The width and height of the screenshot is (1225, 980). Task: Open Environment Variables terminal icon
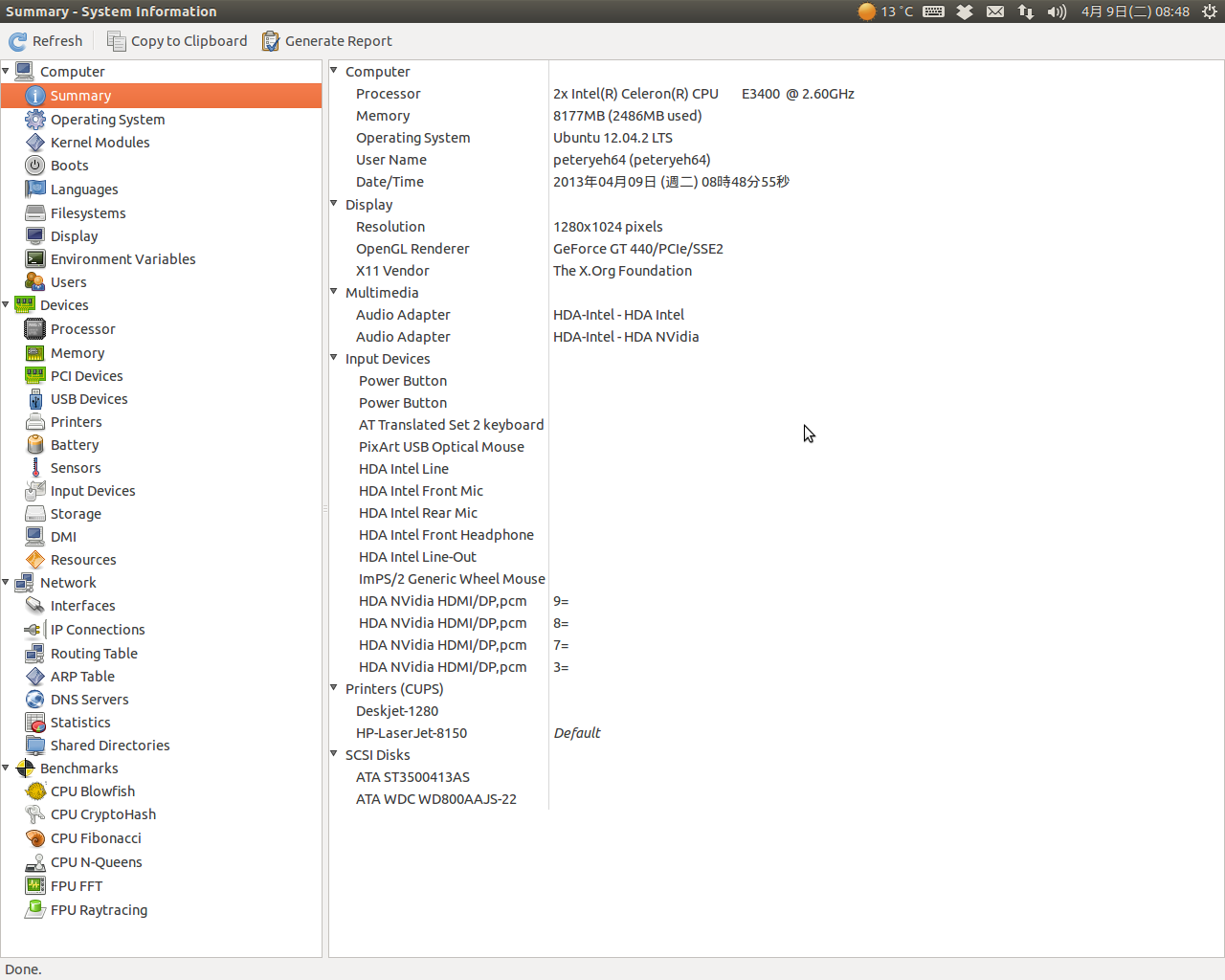(x=35, y=259)
